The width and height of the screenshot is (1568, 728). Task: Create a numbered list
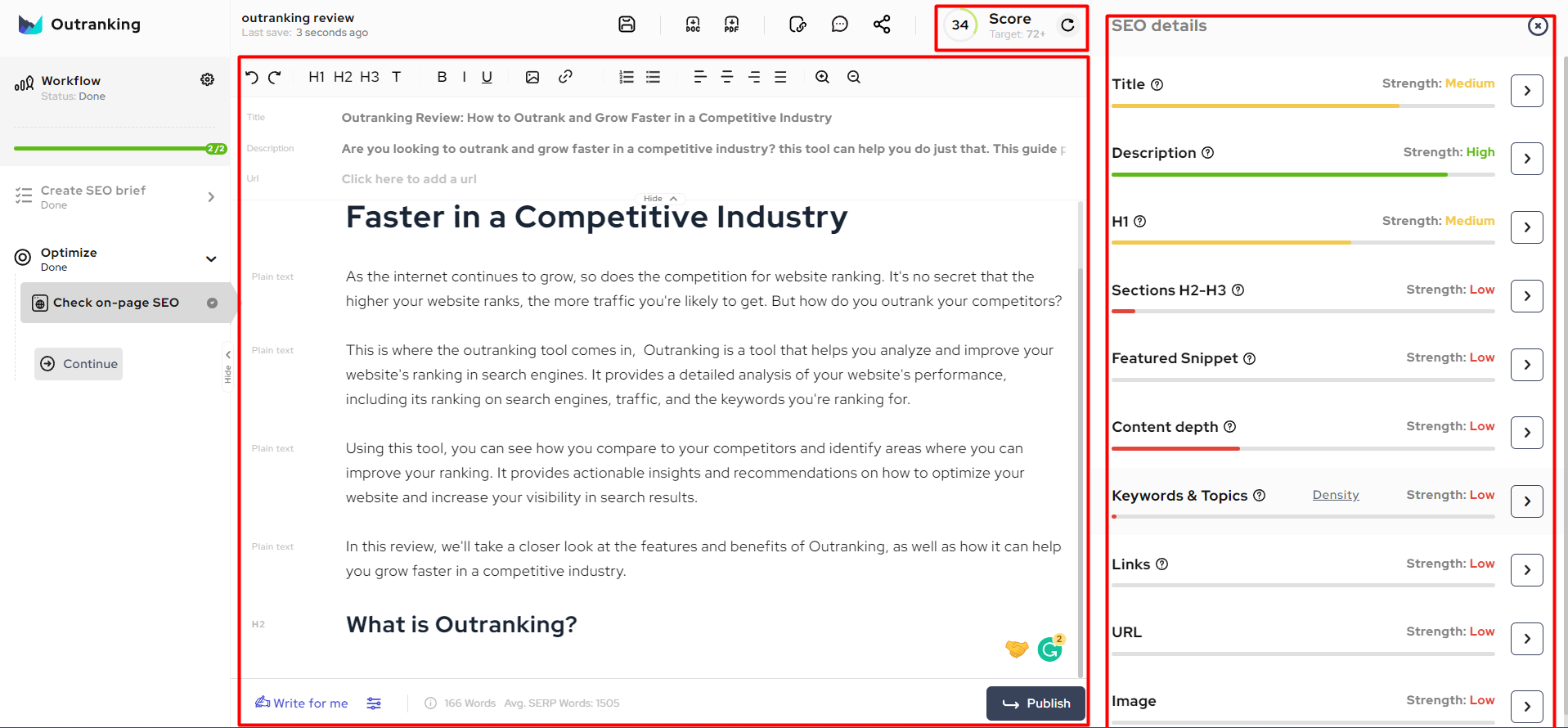tap(627, 77)
